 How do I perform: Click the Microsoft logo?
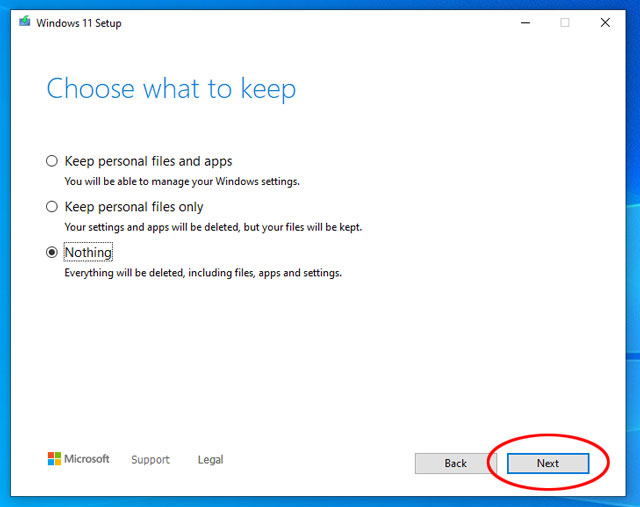(x=78, y=459)
